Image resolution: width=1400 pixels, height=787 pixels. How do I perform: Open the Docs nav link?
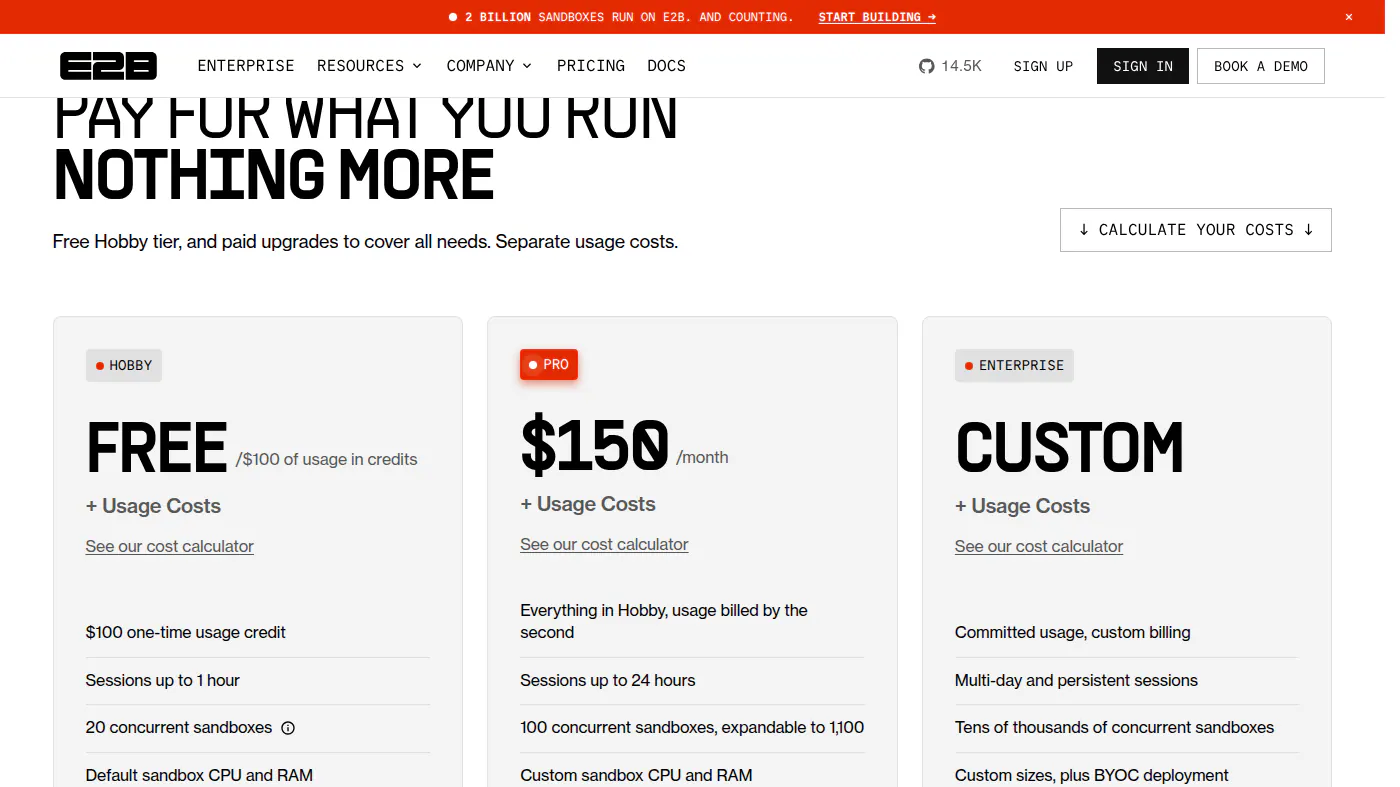pos(666,66)
